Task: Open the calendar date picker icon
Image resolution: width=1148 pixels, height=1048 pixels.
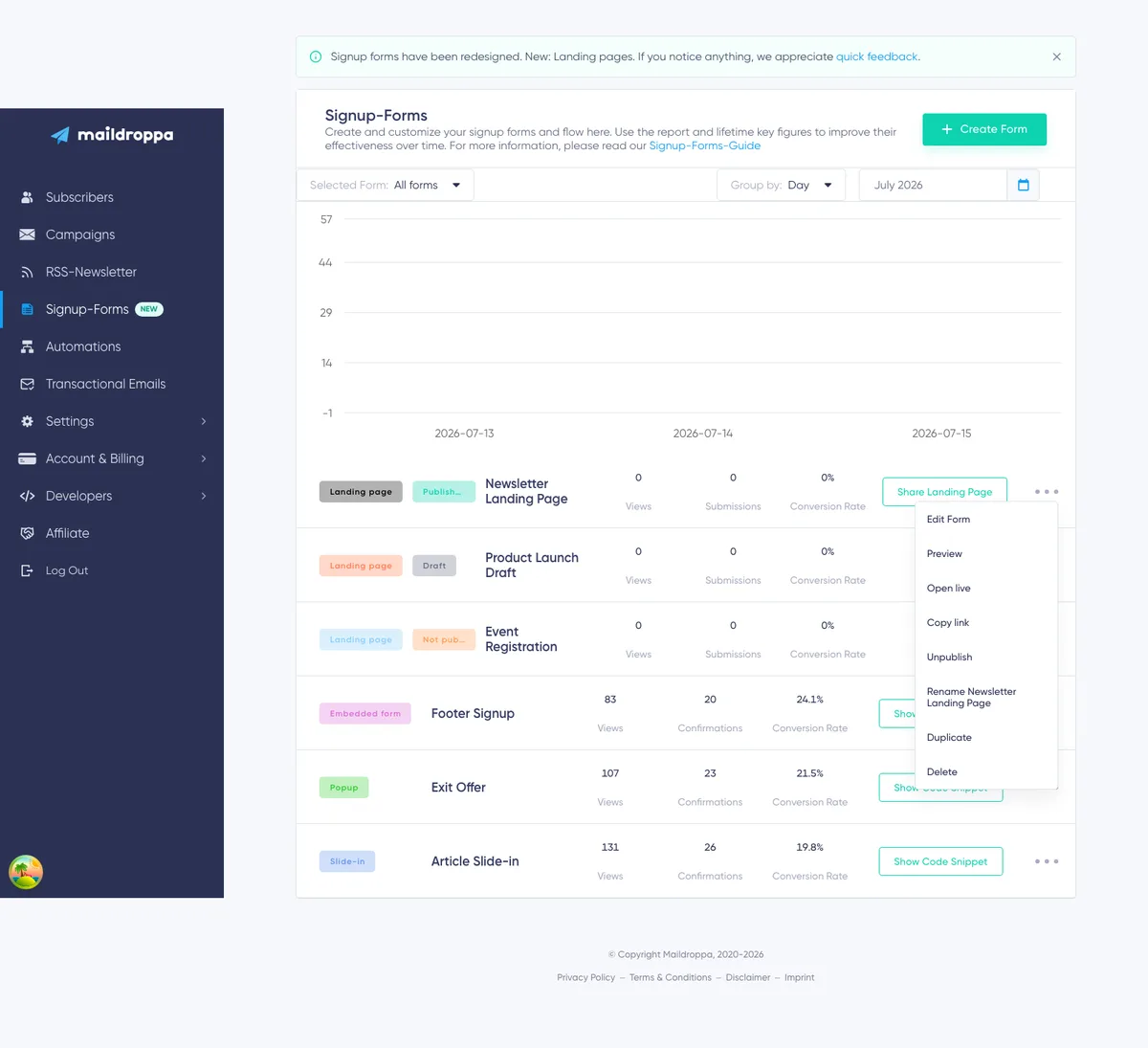Action: 1023,185
